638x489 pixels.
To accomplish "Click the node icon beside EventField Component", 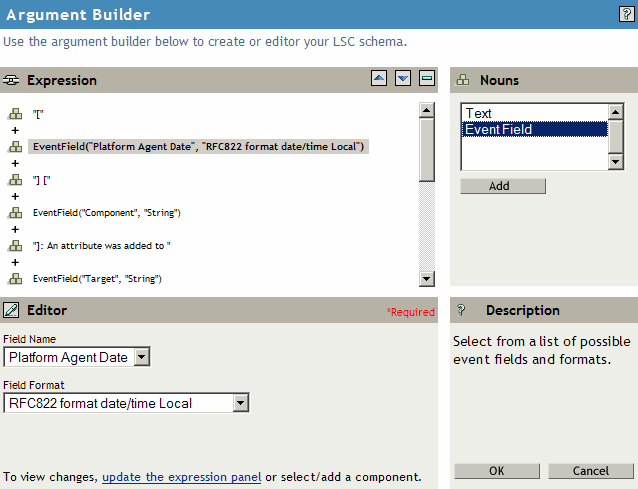I will [15, 213].
